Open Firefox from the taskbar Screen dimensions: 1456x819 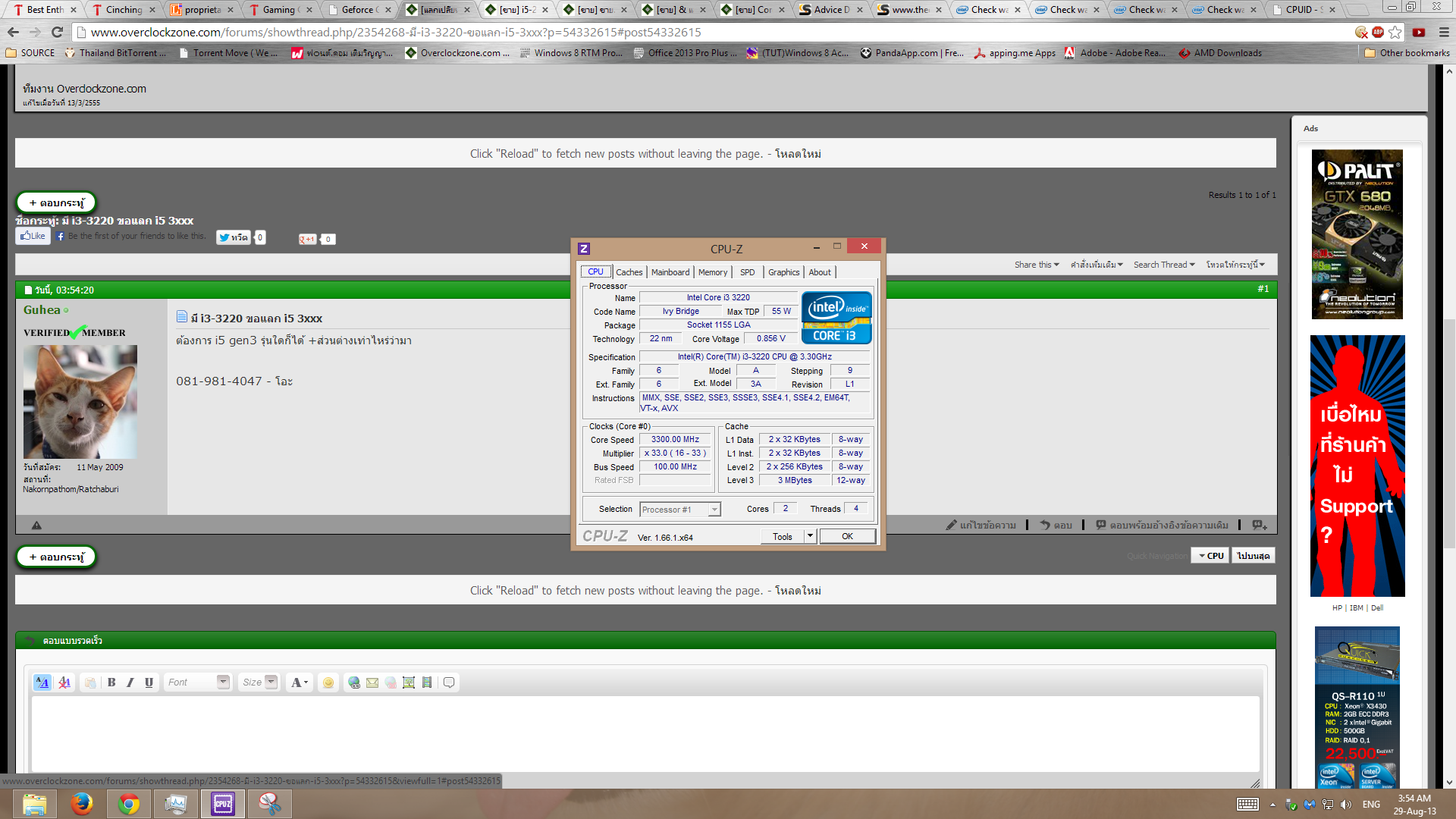pos(82,804)
